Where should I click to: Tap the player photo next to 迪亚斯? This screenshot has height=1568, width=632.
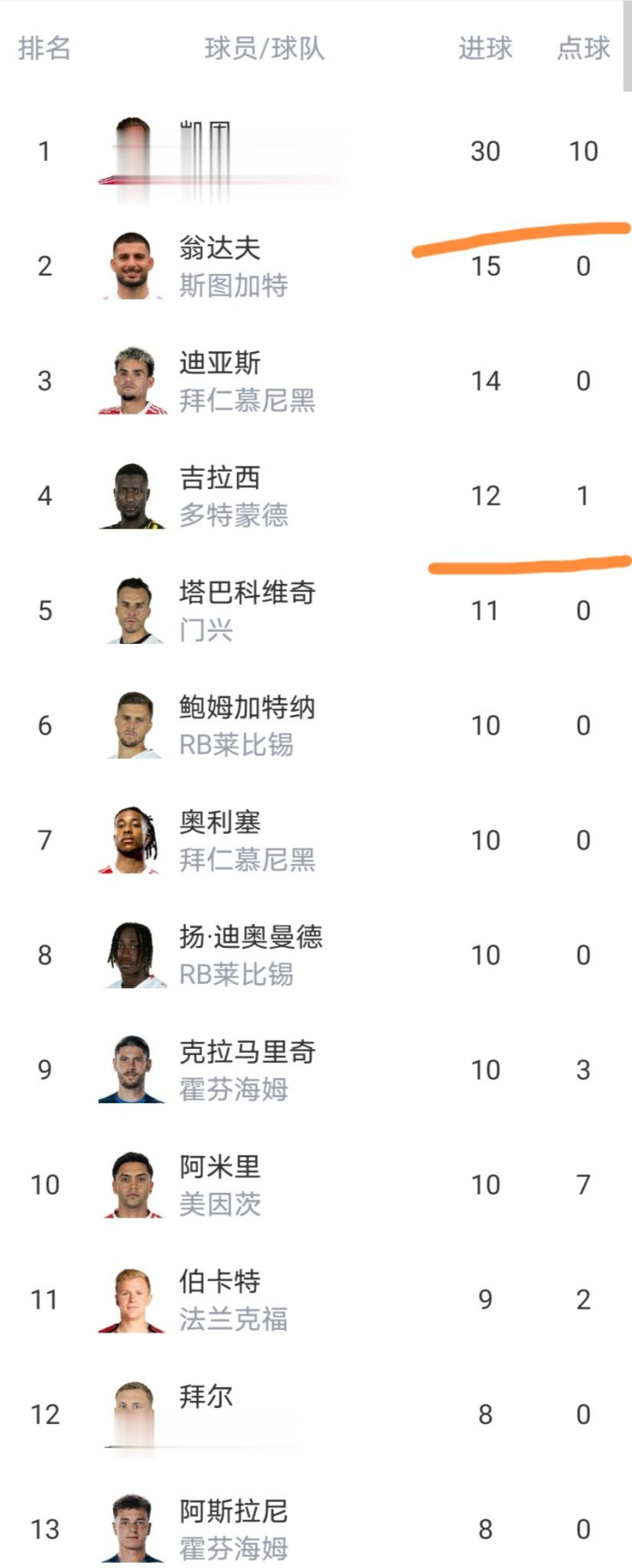(133, 381)
